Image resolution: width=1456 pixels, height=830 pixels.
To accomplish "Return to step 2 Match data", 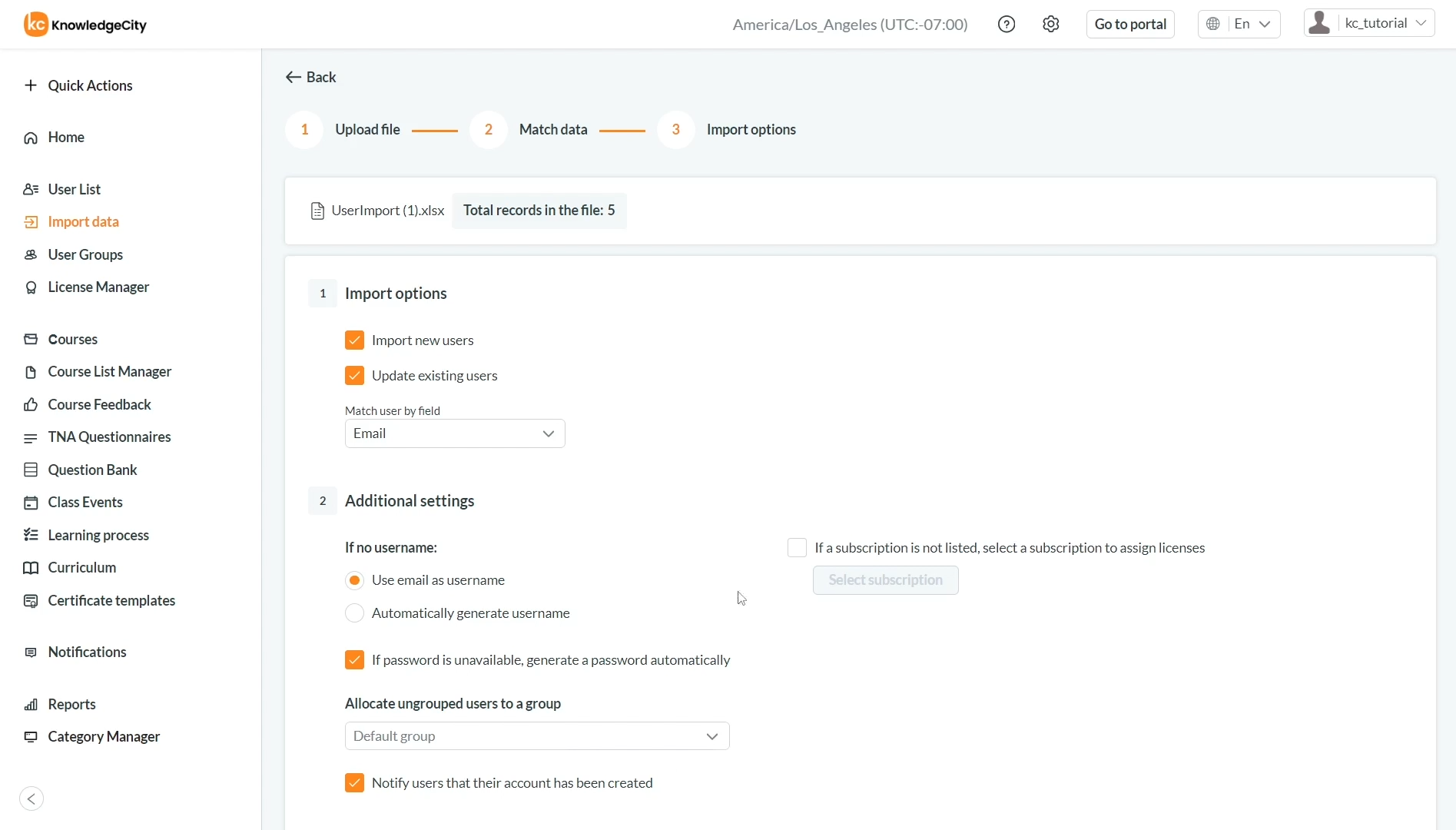I will [489, 130].
